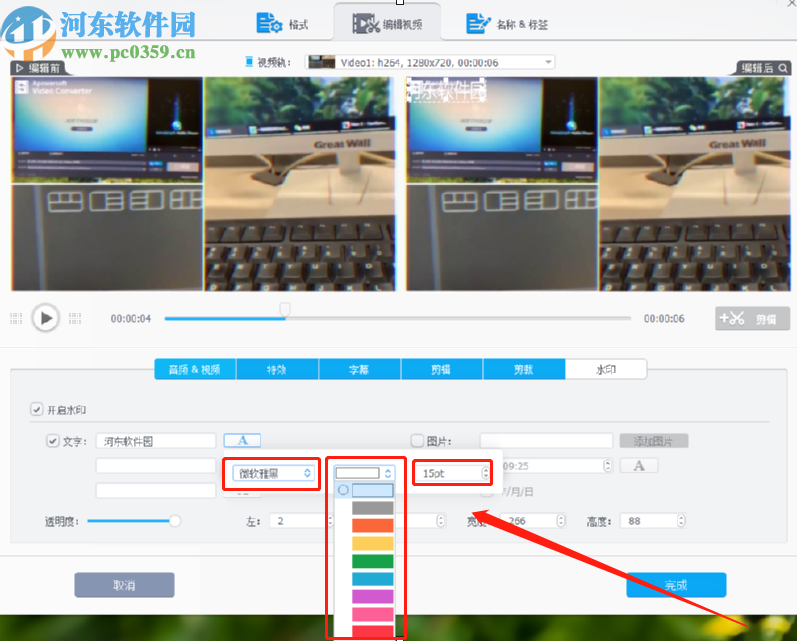Open the video track dropdown
This screenshot has height=641, width=797.
430,63
